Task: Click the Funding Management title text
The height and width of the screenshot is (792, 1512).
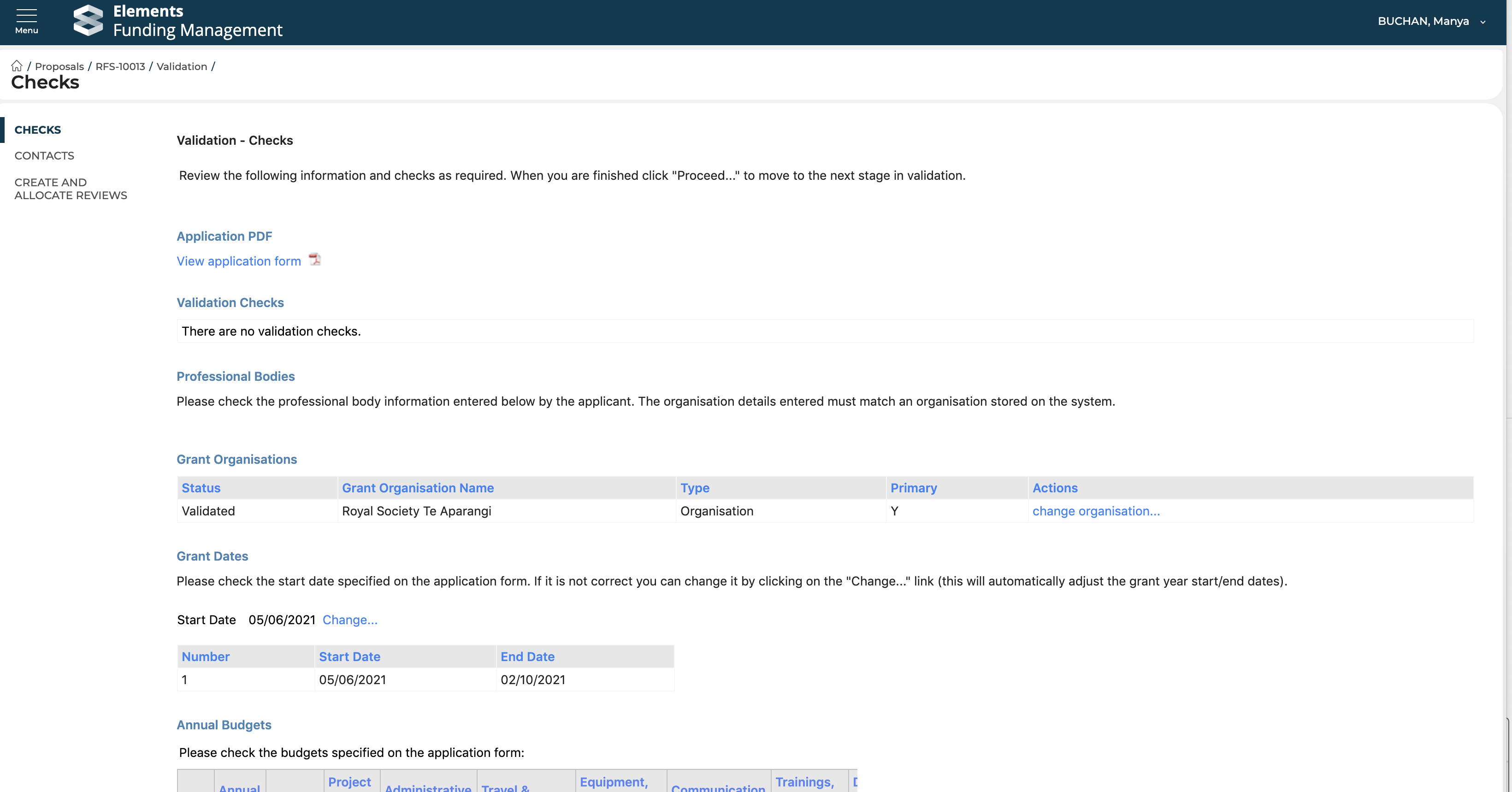Action: (197, 30)
